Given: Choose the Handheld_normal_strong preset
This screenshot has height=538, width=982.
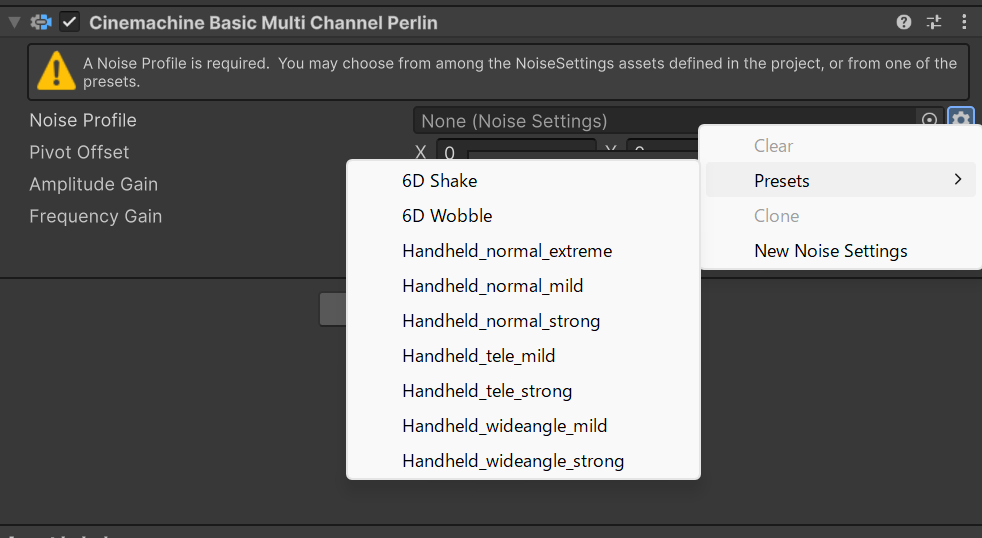Looking at the screenshot, I should [523, 321].
